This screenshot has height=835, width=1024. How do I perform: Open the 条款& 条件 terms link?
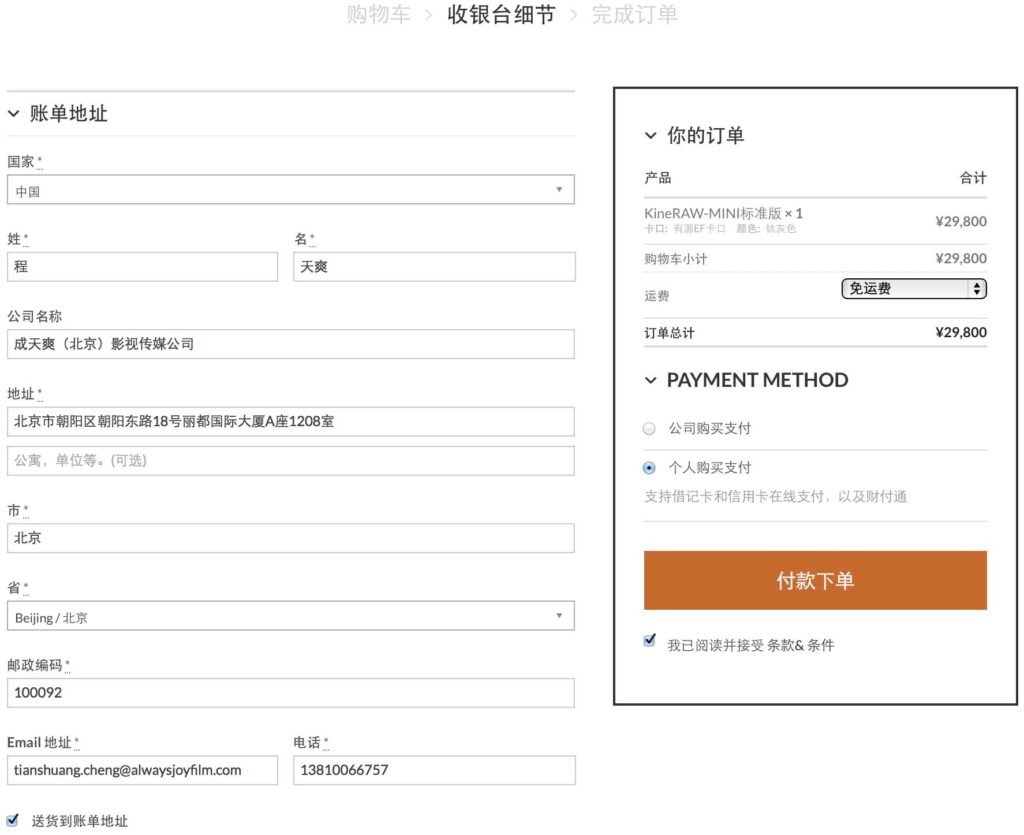[800, 646]
